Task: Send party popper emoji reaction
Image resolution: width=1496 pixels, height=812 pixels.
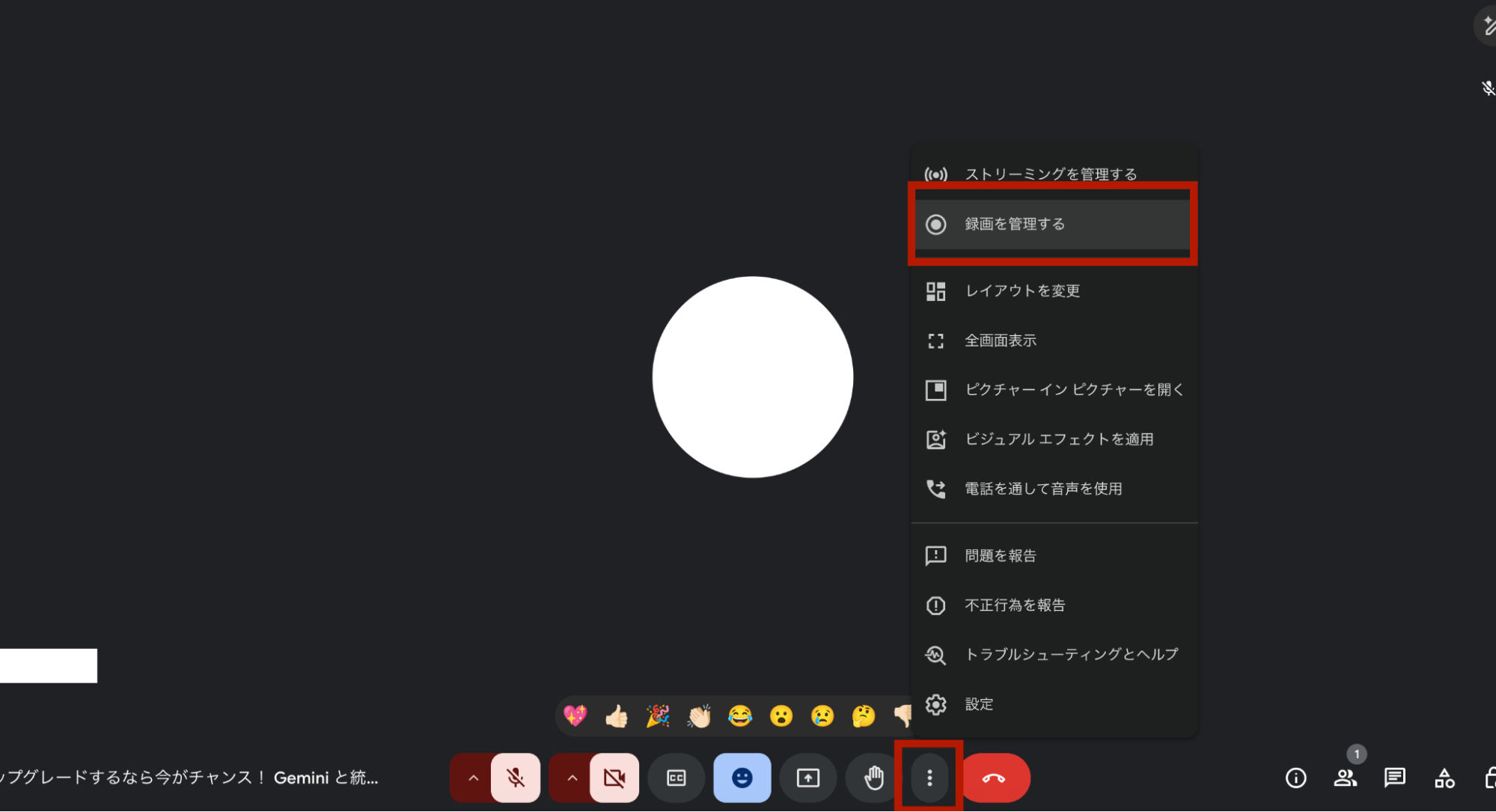Action: pyautogui.click(x=658, y=716)
